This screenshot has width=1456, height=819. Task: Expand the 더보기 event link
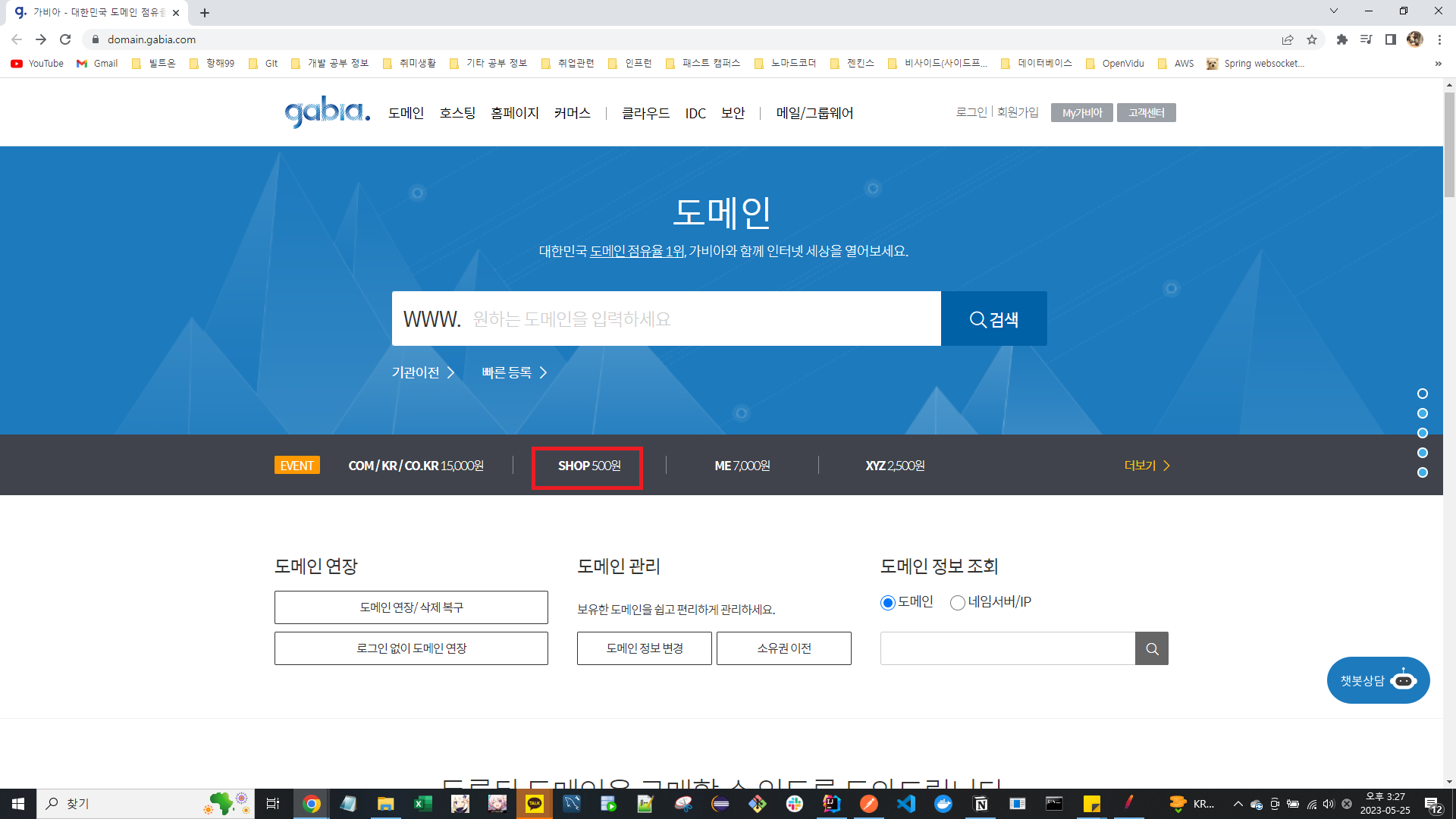click(x=1147, y=466)
